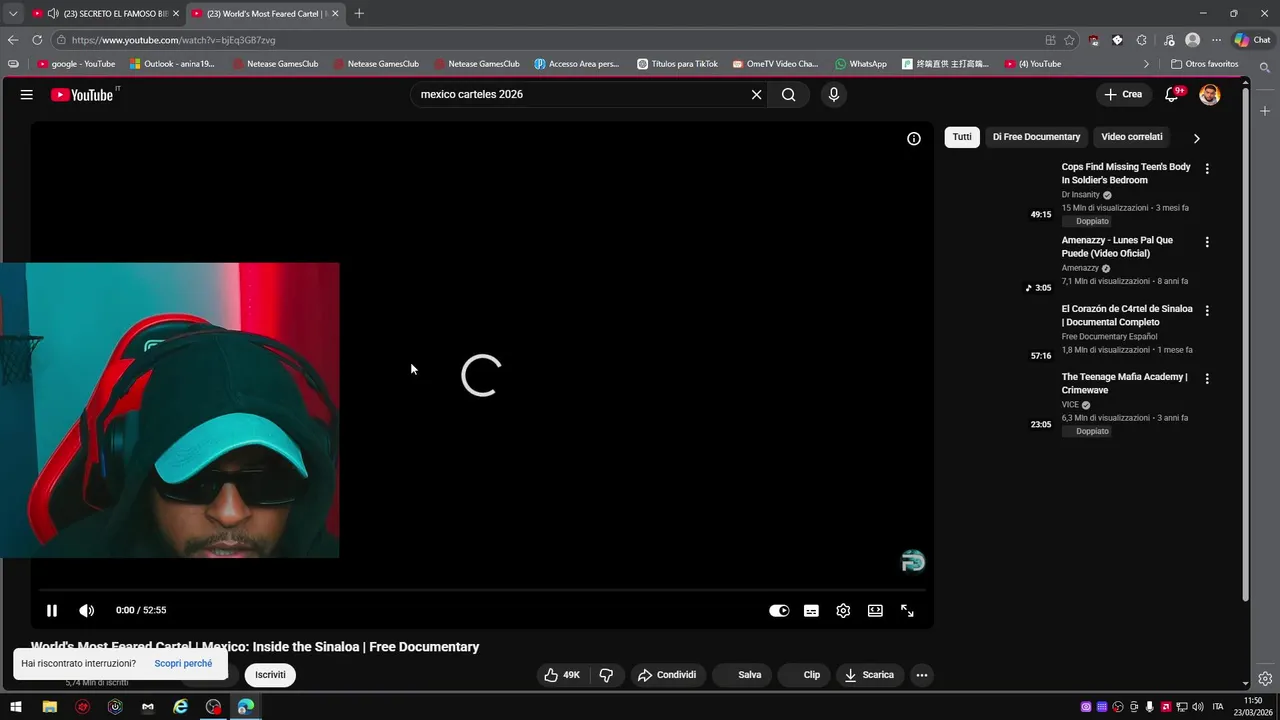Viewport: 1280px width, 720px height.
Task: Go to the YouTube home logo
Action: (x=82, y=95)
